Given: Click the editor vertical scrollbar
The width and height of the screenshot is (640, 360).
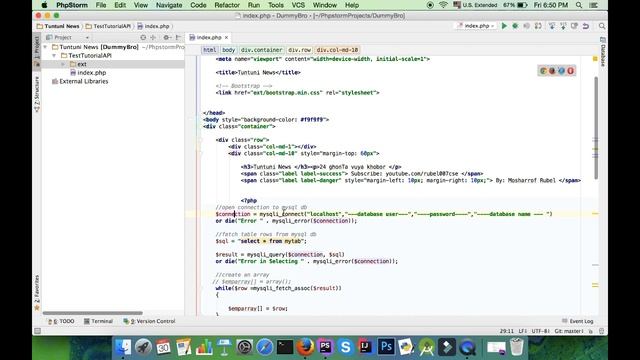Looking at the screenshot, I should pyautogui.click(x=596, y=128).
